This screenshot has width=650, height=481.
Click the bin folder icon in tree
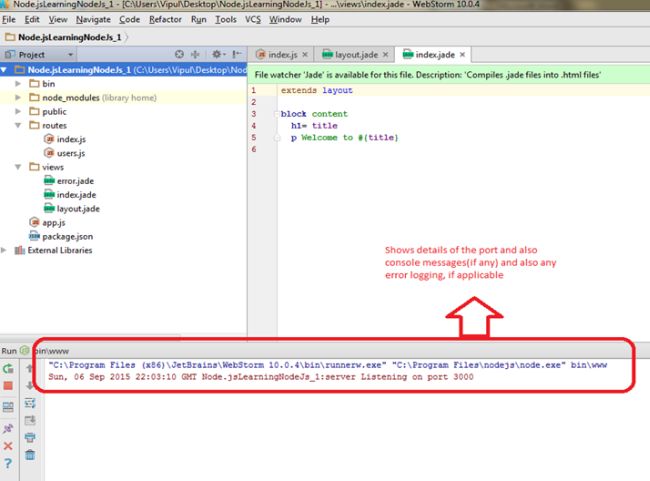point(34,84)
